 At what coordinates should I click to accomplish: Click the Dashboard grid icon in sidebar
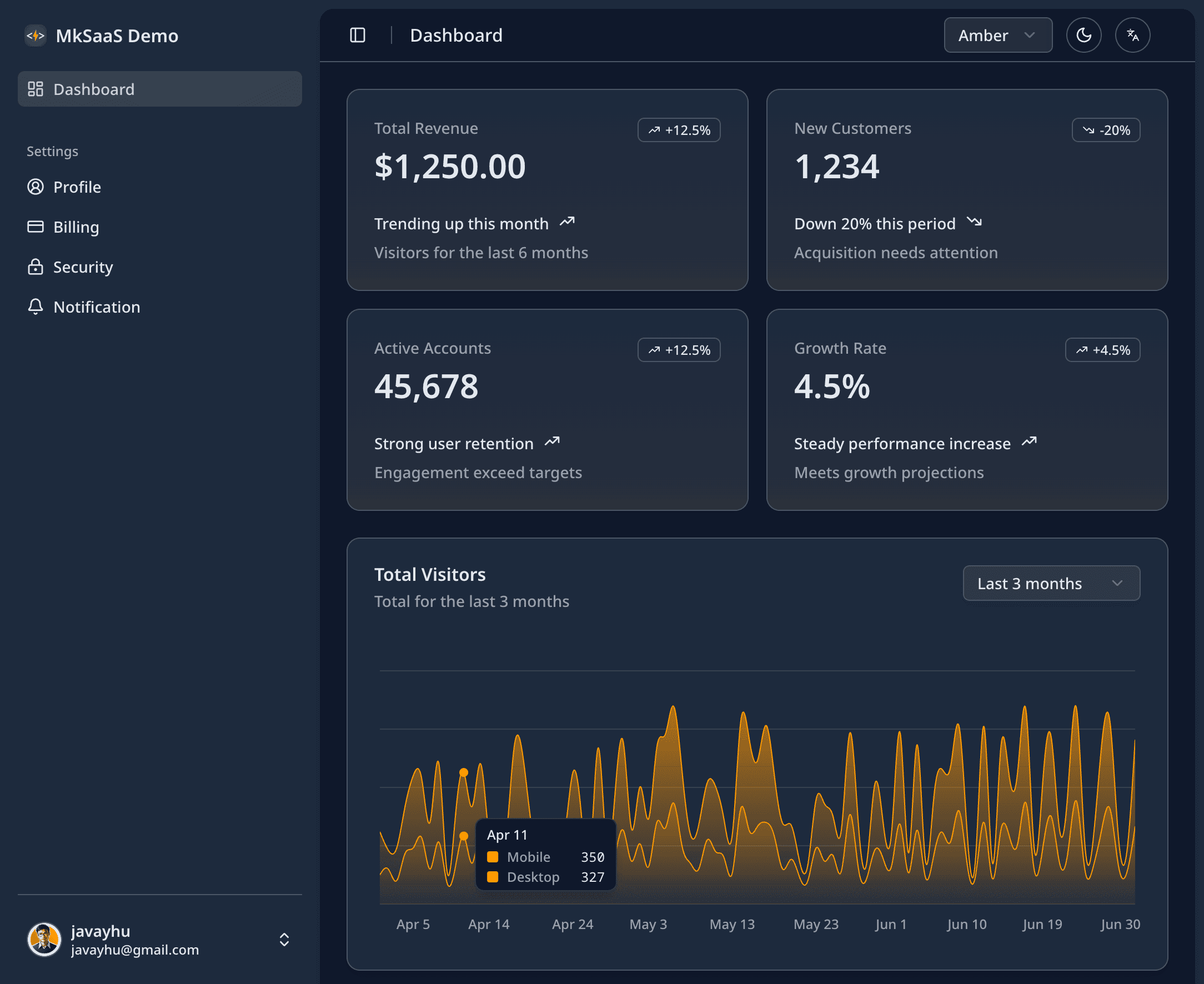pyautogui.click(x=36, y=89)
